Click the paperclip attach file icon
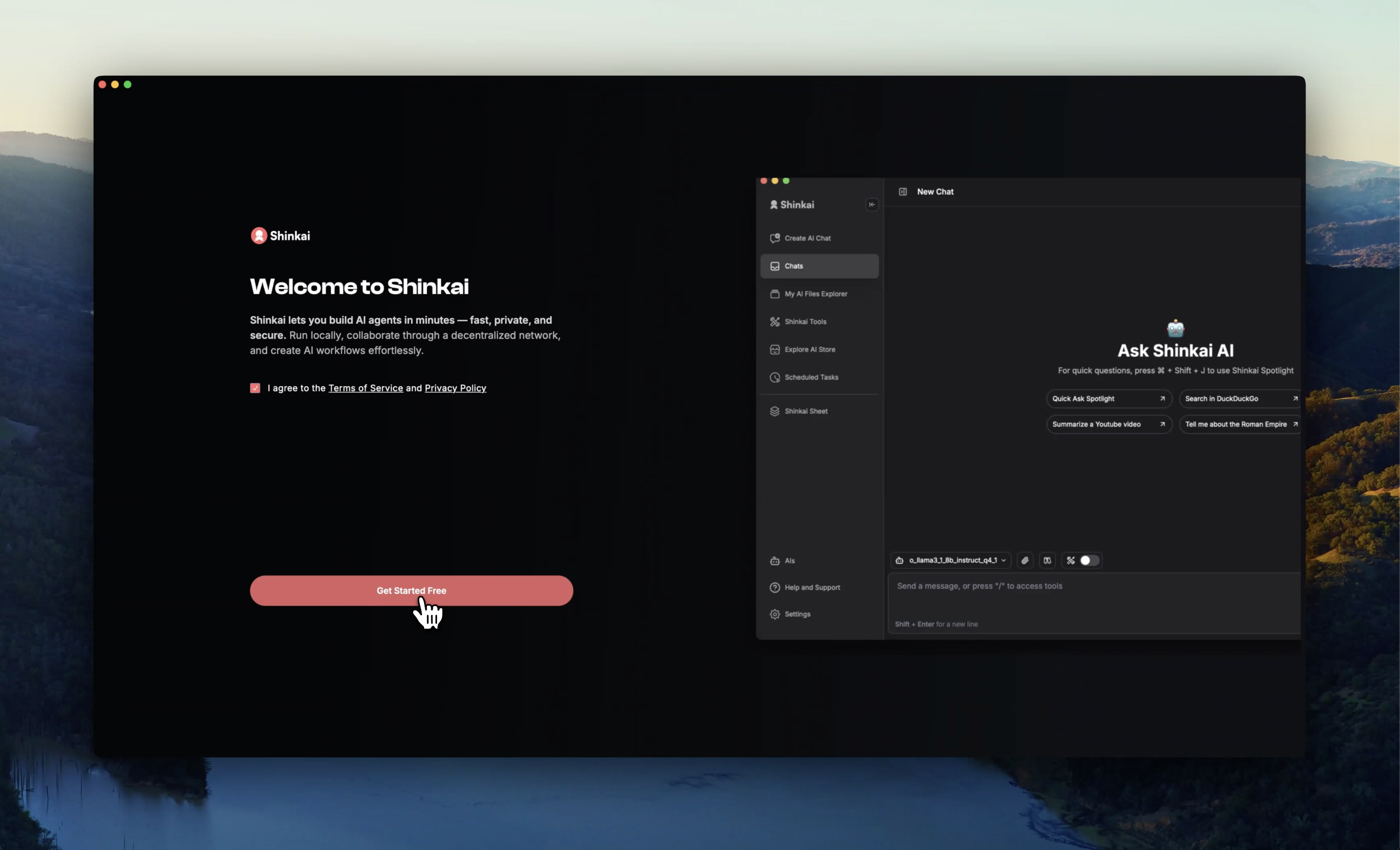Image resolution: width=1400 pixels, height=850 pixels. [x=1024, y=560]
